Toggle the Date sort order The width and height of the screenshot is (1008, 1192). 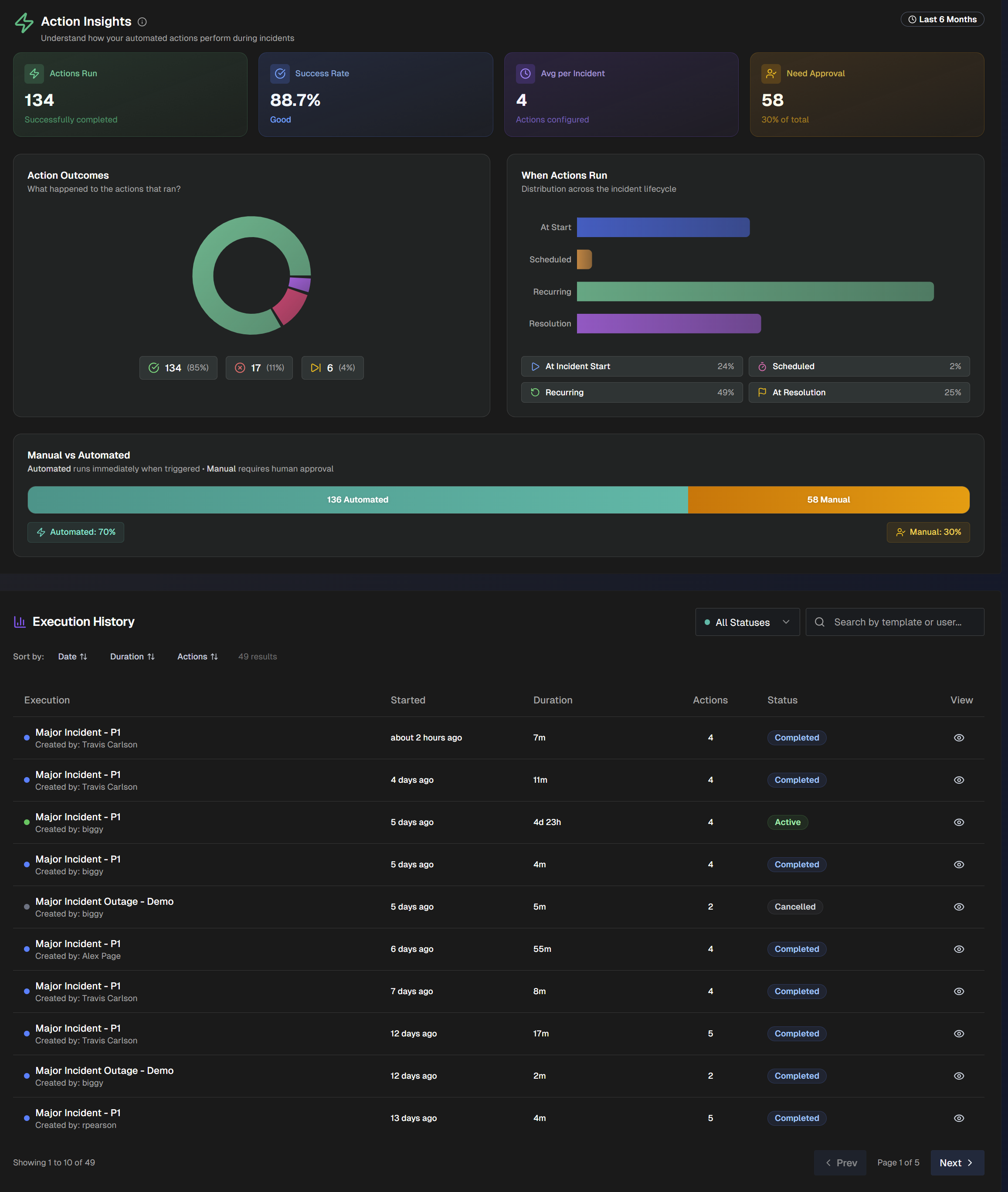pos(73,656)
